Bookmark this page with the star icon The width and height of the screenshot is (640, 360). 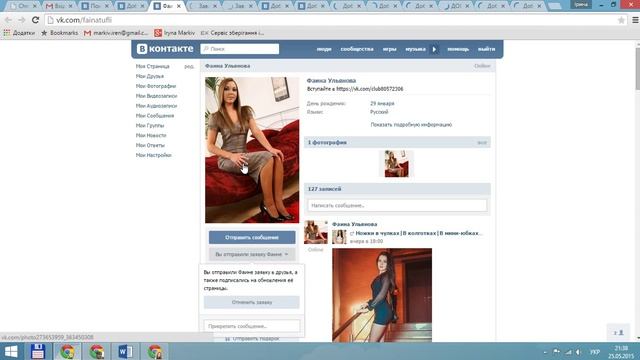[x=621, y=20]
